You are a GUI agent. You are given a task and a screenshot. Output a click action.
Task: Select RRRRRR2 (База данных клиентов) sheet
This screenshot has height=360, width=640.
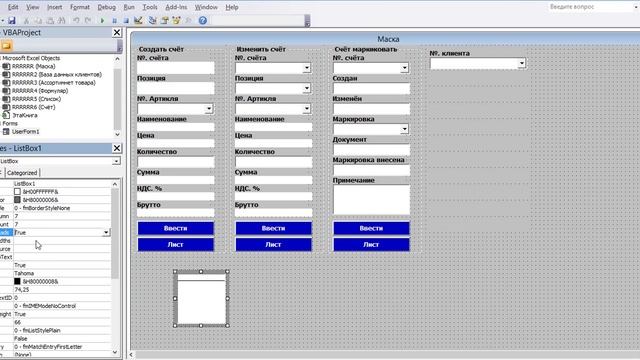coord(57,74)
